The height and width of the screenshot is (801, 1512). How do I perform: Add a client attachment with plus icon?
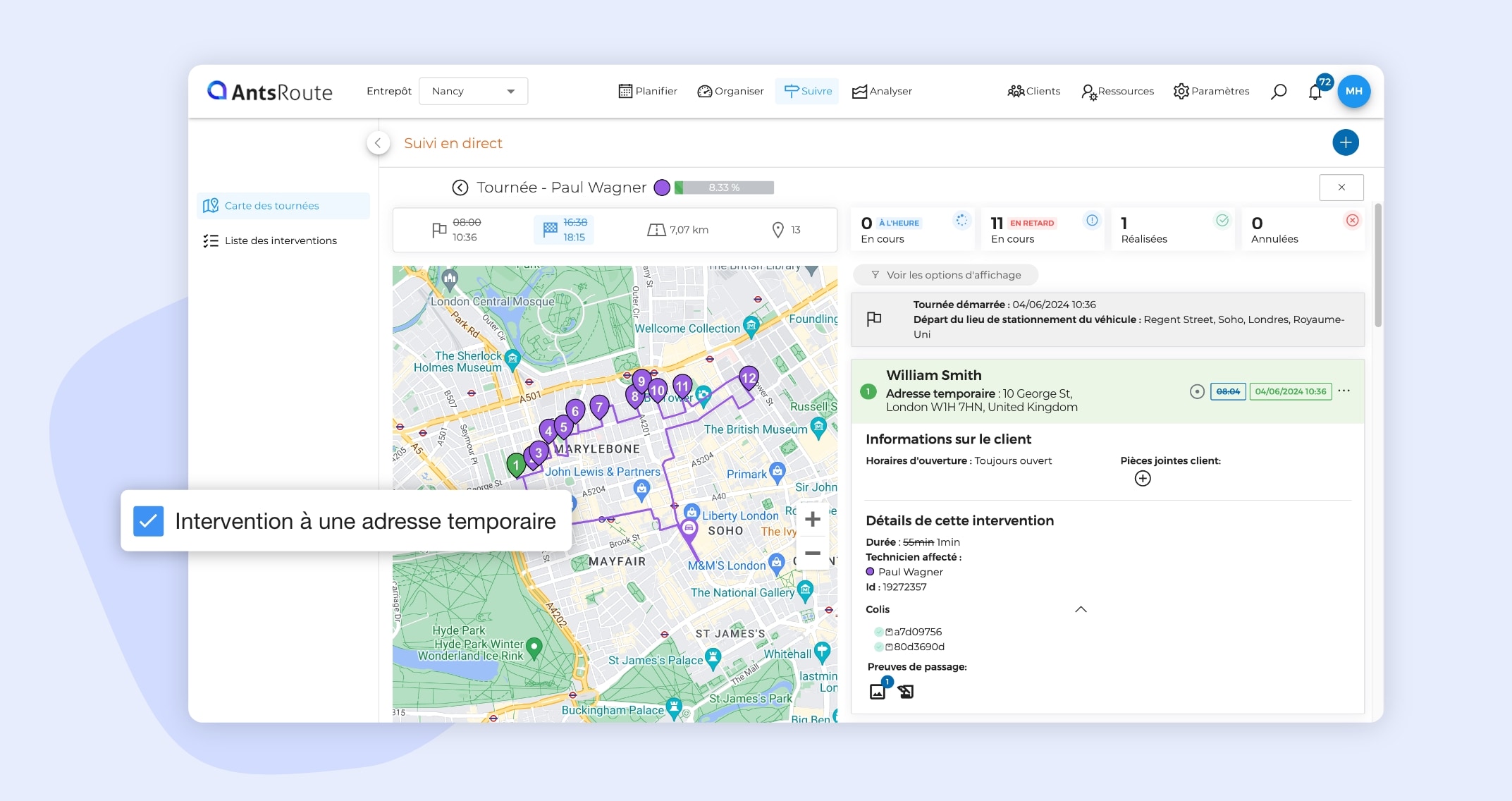pyautogui.click(x=1142, y=479)
